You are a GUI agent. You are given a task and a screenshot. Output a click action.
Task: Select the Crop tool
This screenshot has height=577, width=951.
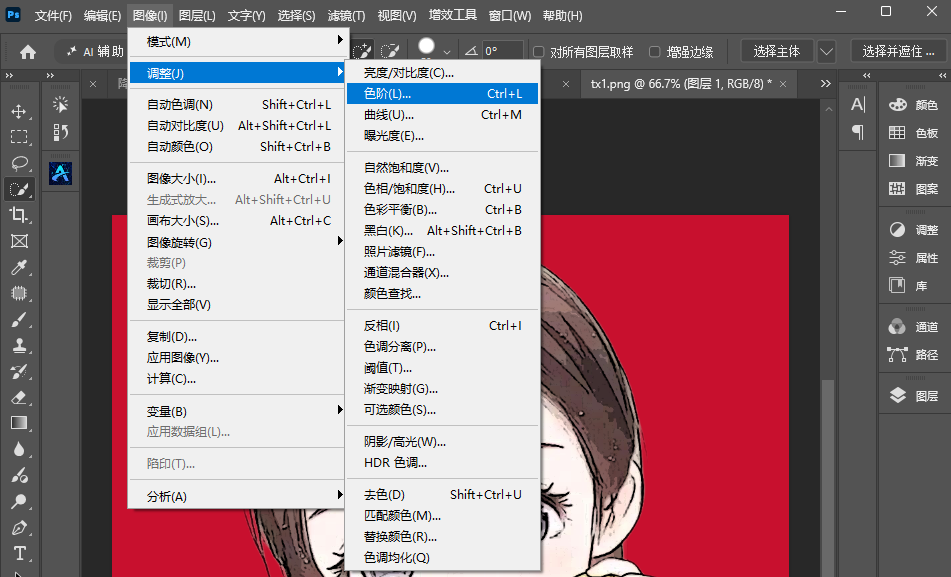click(x=19, y=215)
